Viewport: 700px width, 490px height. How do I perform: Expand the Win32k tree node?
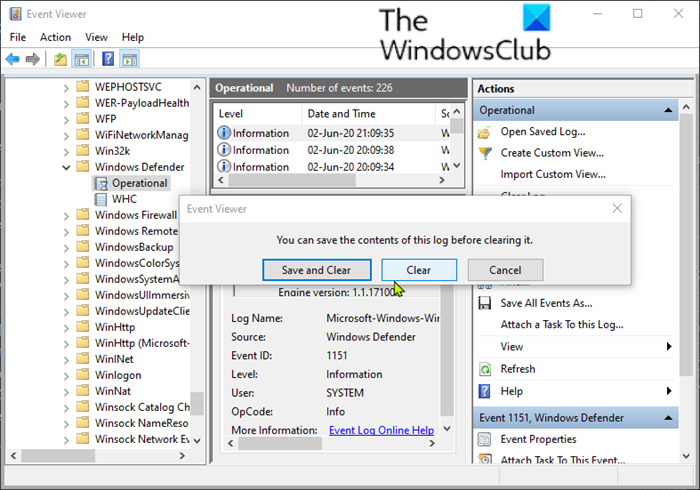tap(66, 152)
